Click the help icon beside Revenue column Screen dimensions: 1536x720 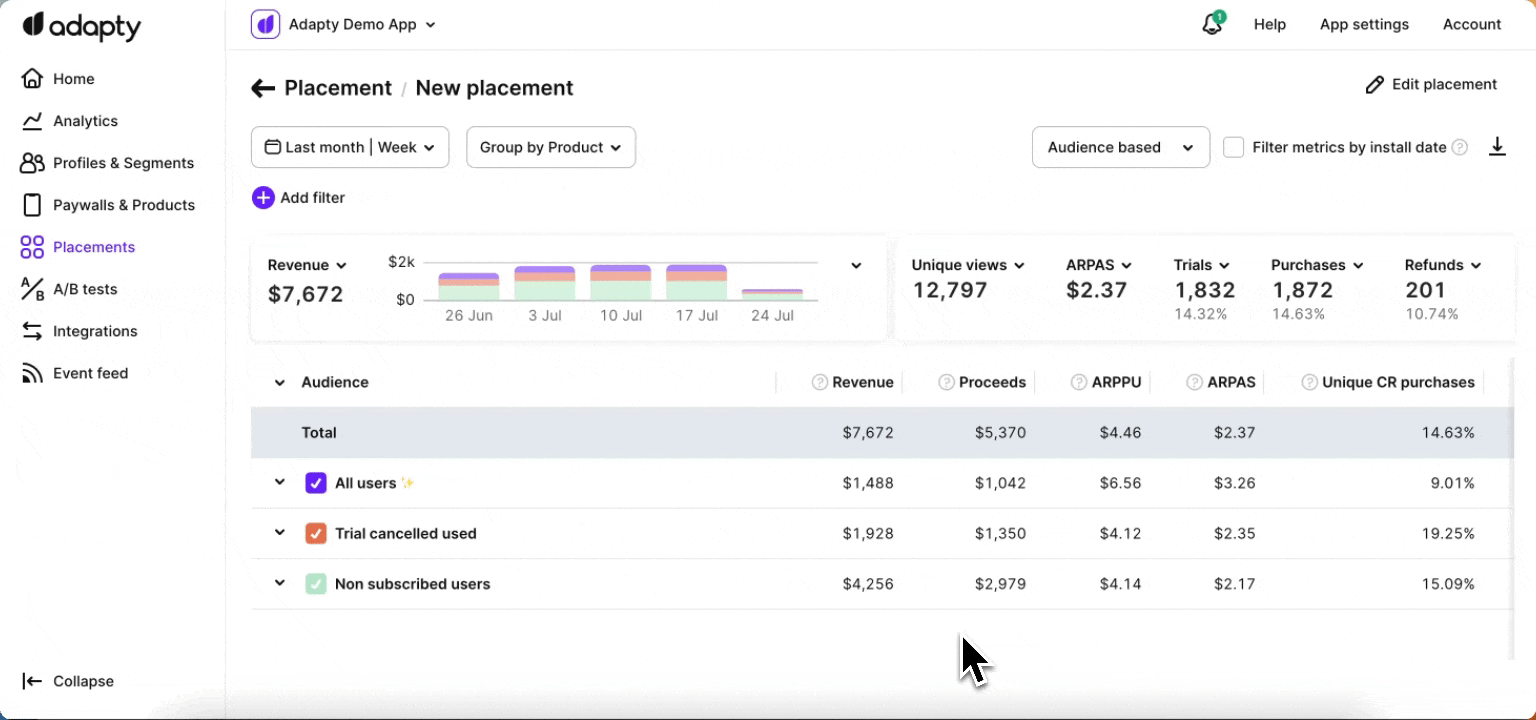click(x=820, y=382)
